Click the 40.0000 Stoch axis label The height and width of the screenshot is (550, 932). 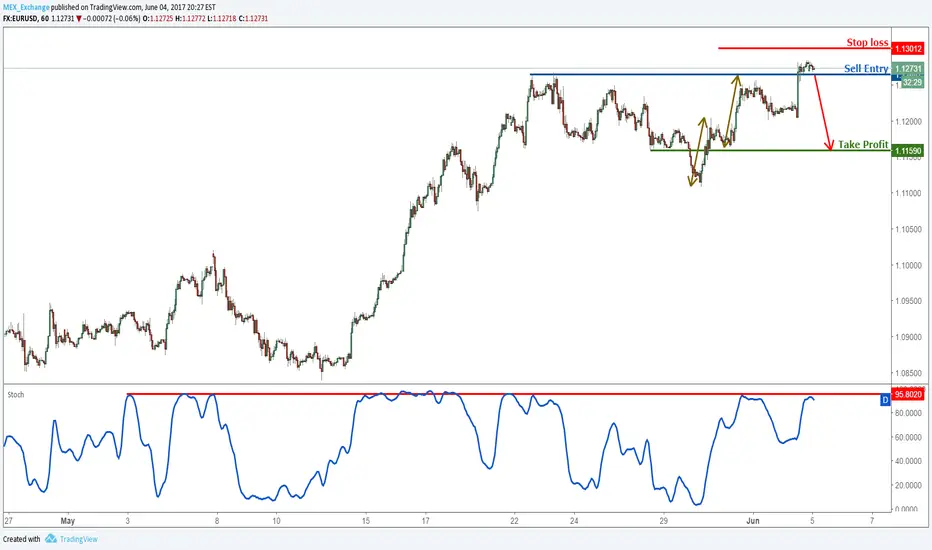(909, 461)
